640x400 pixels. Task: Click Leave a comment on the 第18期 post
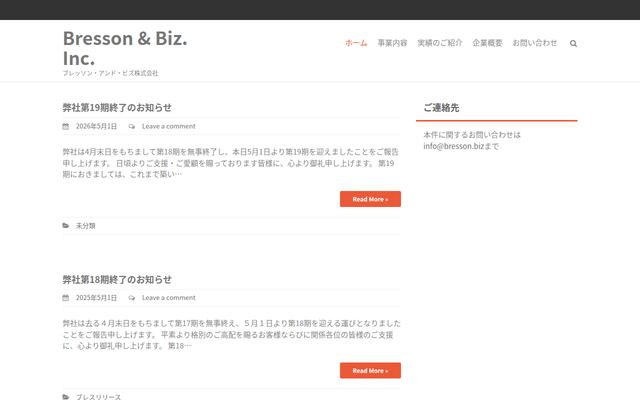[169, 298]
